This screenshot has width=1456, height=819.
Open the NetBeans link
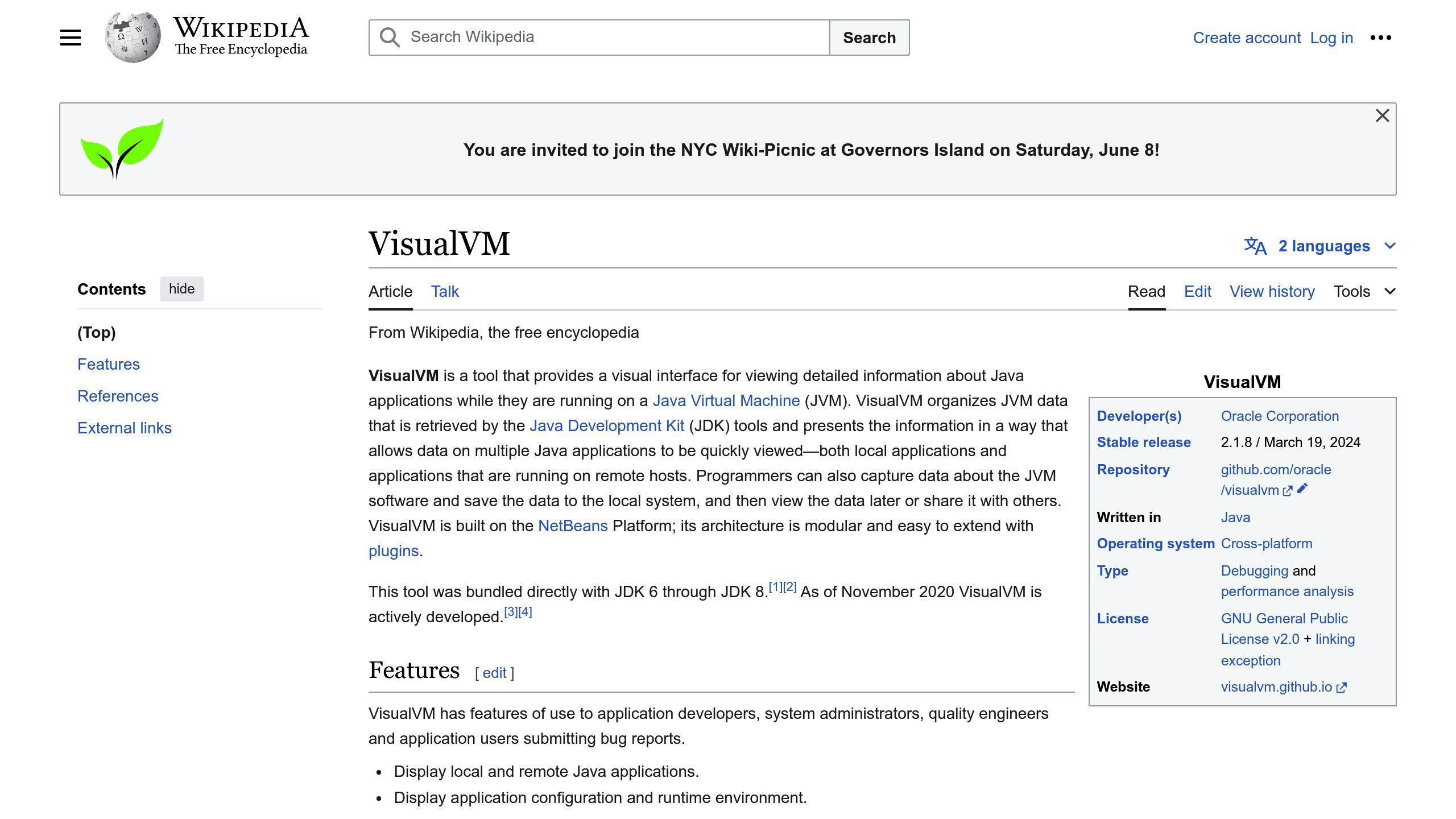(573, 526)
